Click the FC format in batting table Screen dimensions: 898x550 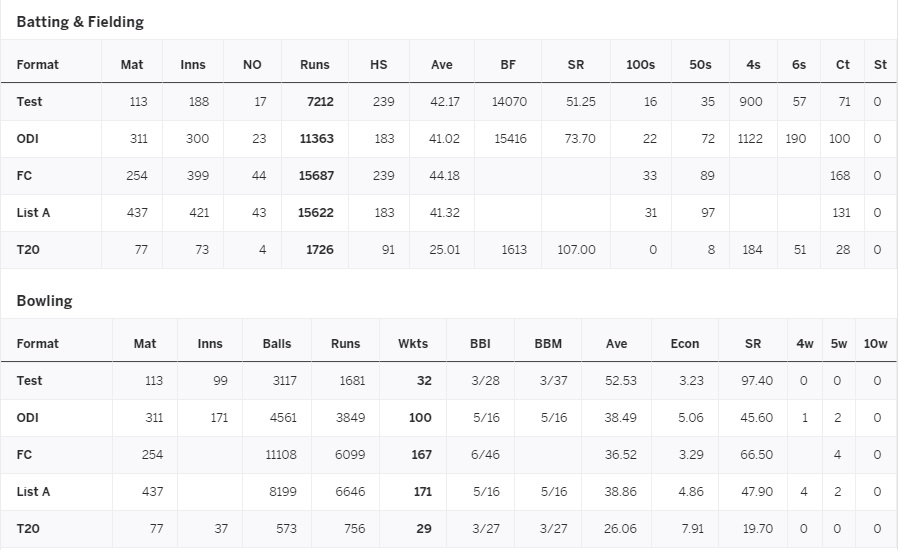[24, 176]
